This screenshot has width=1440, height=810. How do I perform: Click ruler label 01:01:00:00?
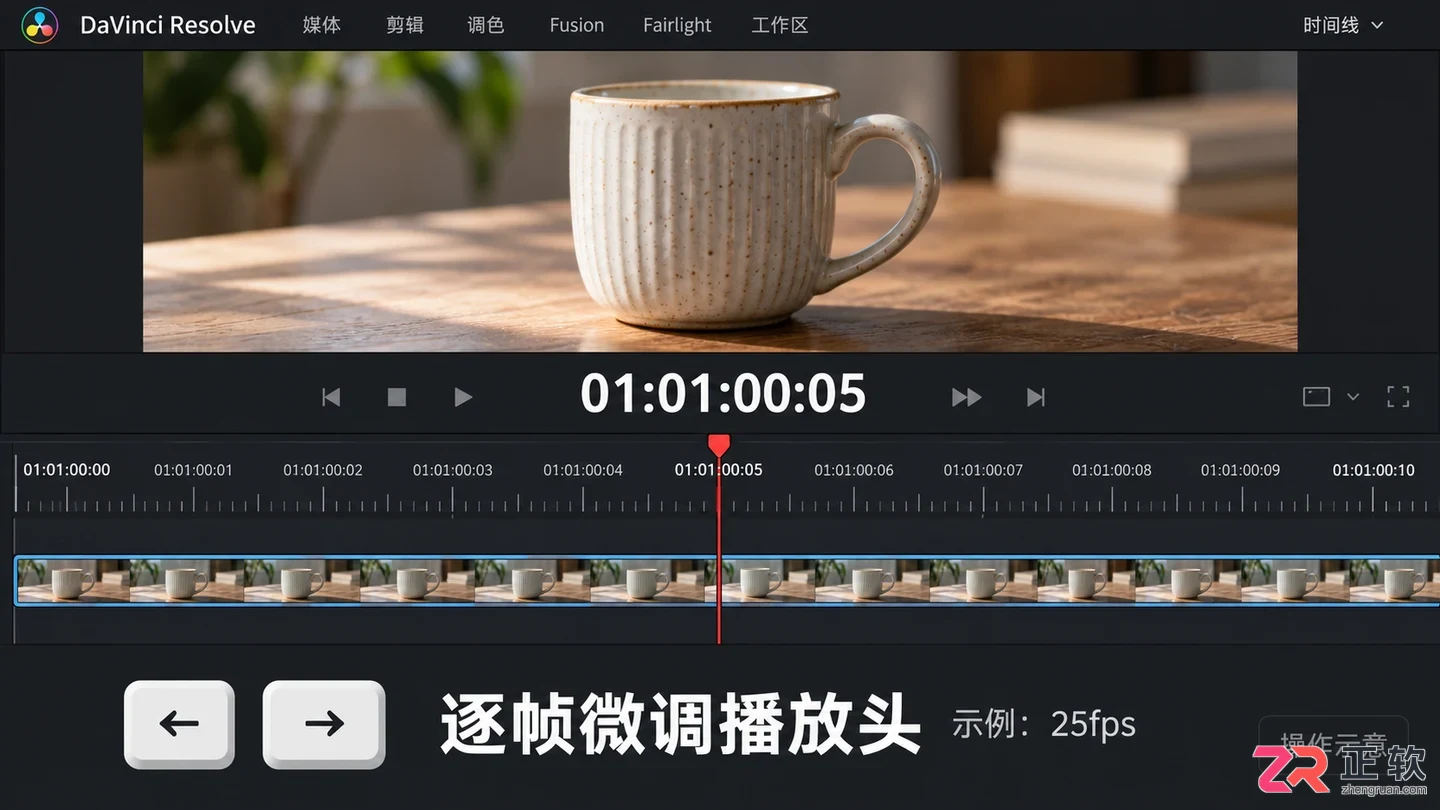coord(67,470)
